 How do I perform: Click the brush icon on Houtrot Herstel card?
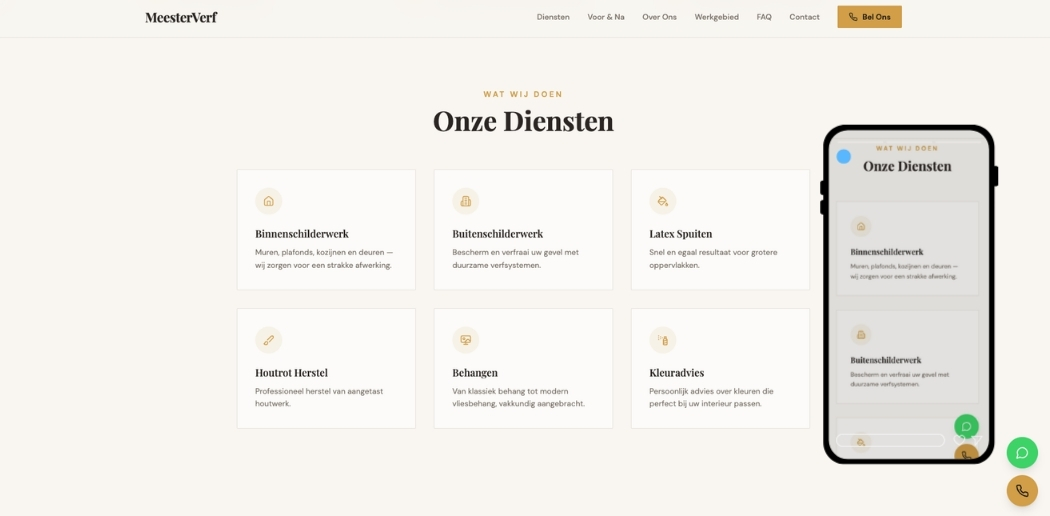click(269, 340)
